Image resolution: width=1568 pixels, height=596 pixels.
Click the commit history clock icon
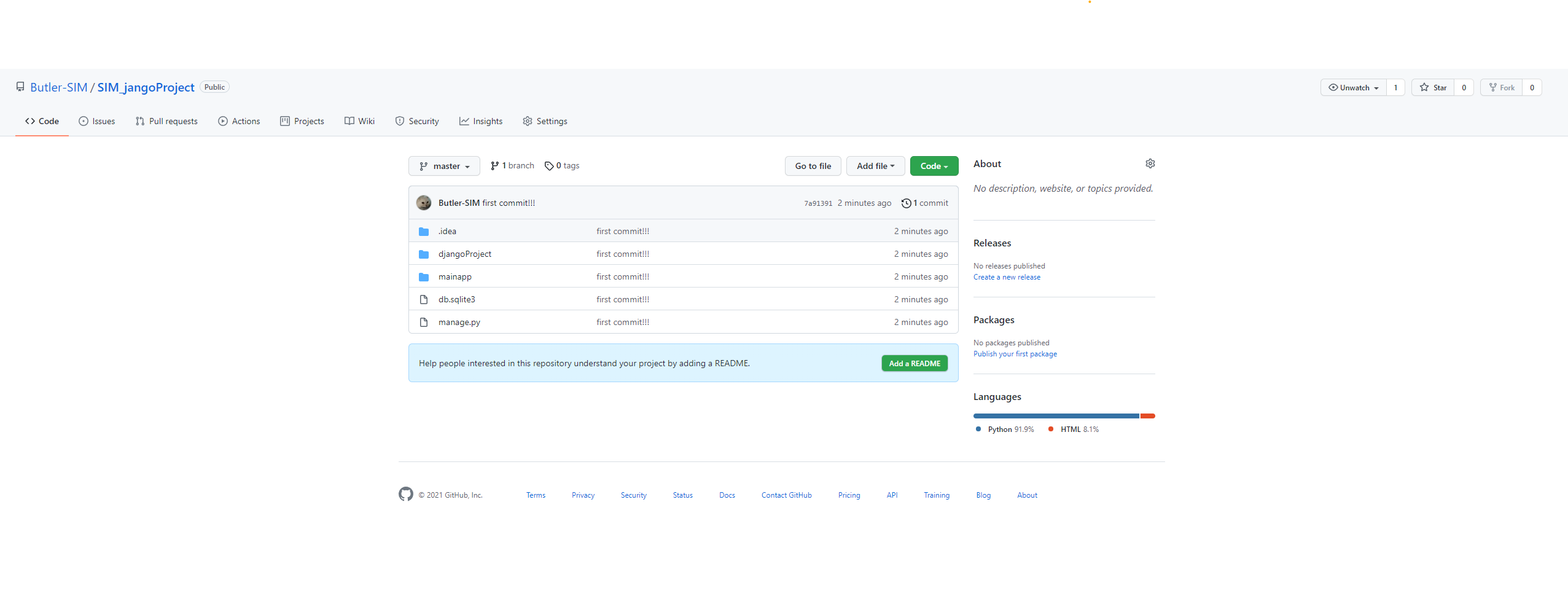(x=906, y=203)
